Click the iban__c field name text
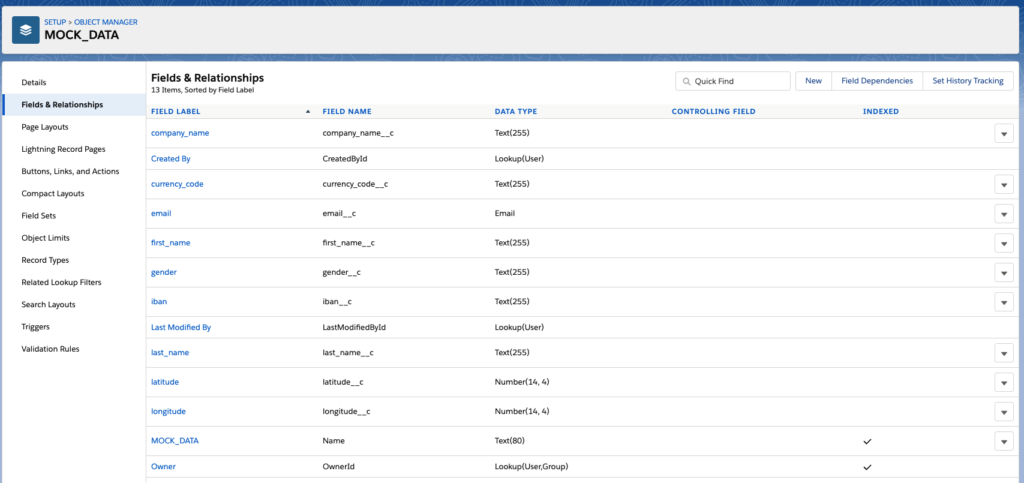The width and height of the screenshot is (1024, 483). click(338, 302)
